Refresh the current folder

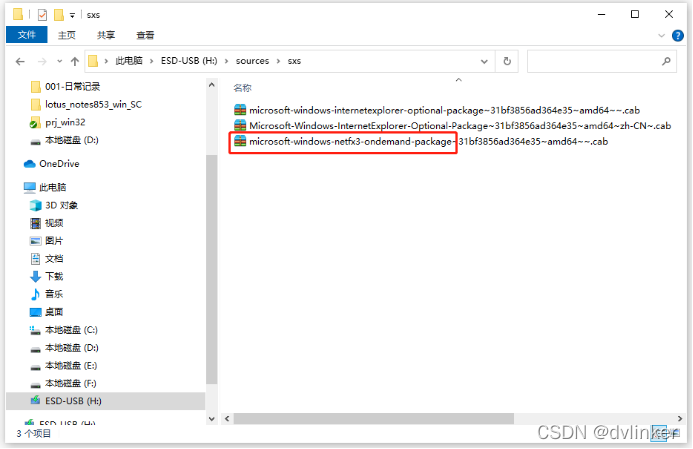[507, 61]
